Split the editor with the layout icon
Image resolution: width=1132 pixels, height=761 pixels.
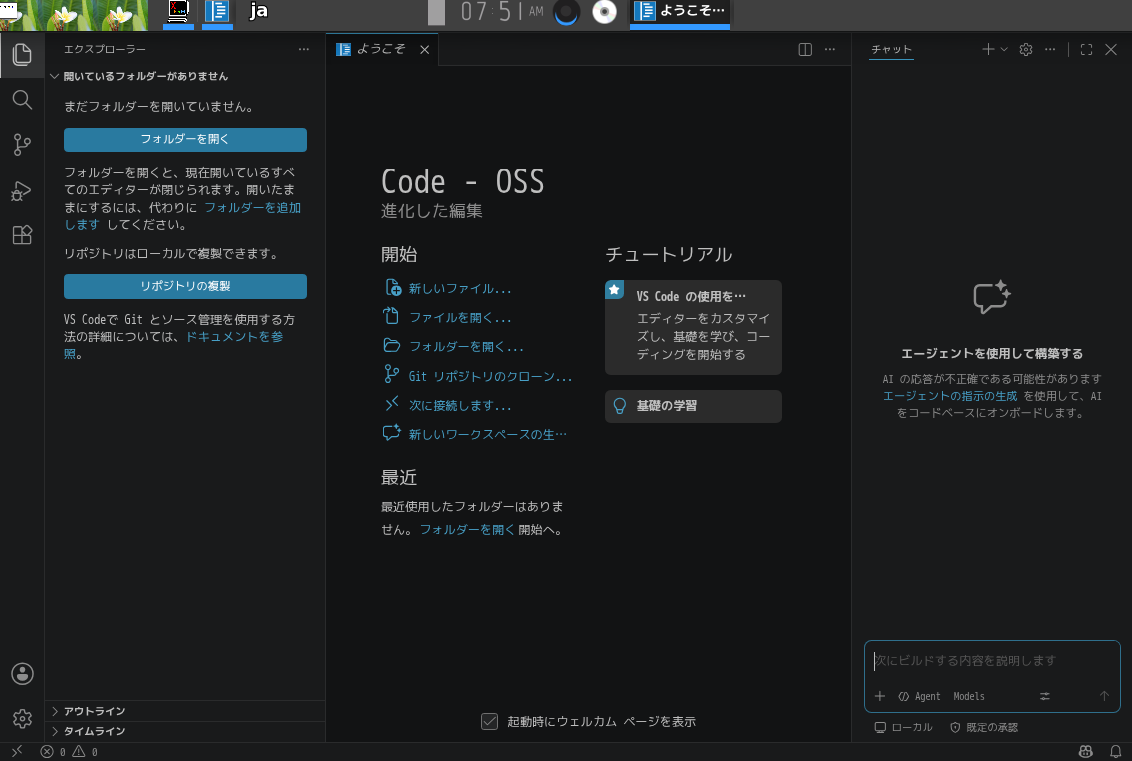(x=805, y=49)
